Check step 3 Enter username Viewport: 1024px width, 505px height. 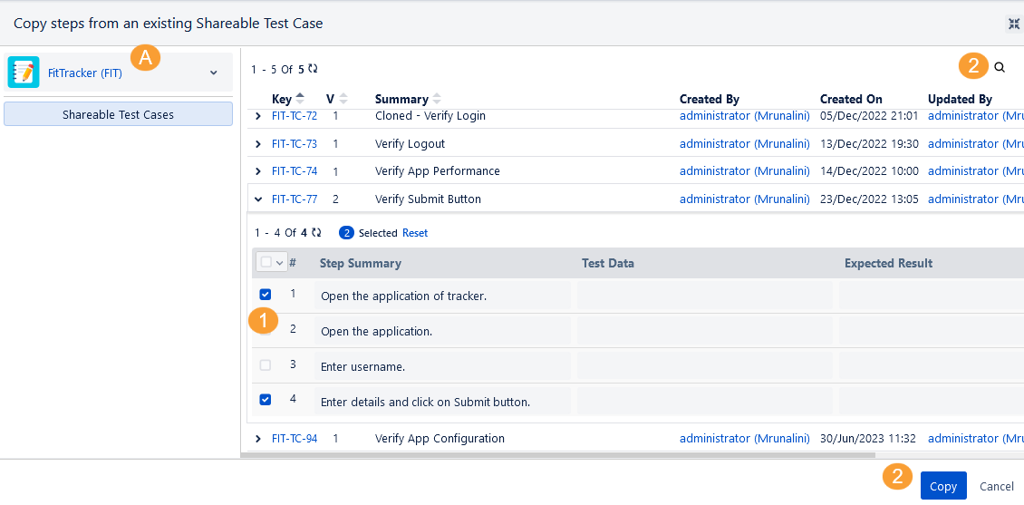click(265, 365)
